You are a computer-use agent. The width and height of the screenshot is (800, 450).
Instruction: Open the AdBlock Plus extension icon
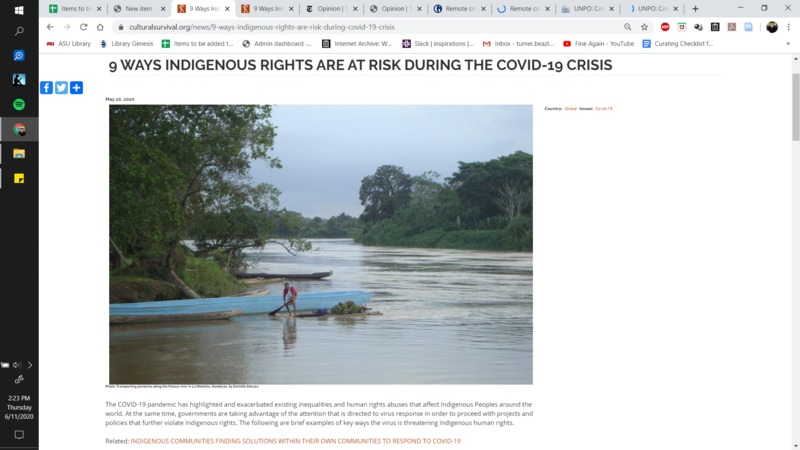coord(665,27)
